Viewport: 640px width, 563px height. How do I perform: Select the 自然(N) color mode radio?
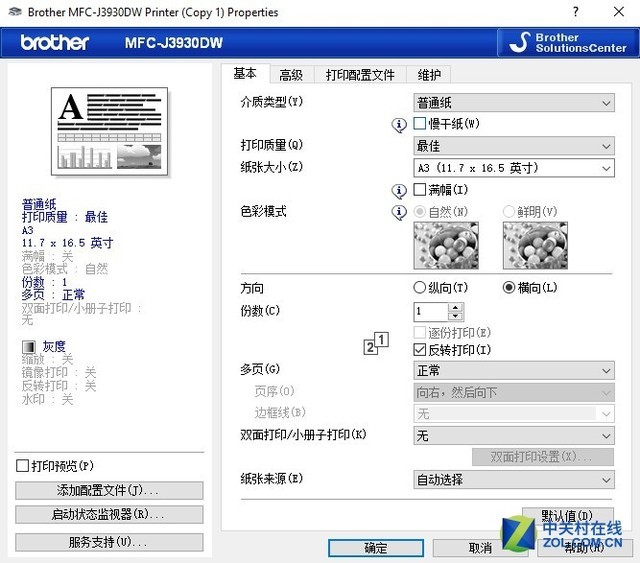[419, 211]
